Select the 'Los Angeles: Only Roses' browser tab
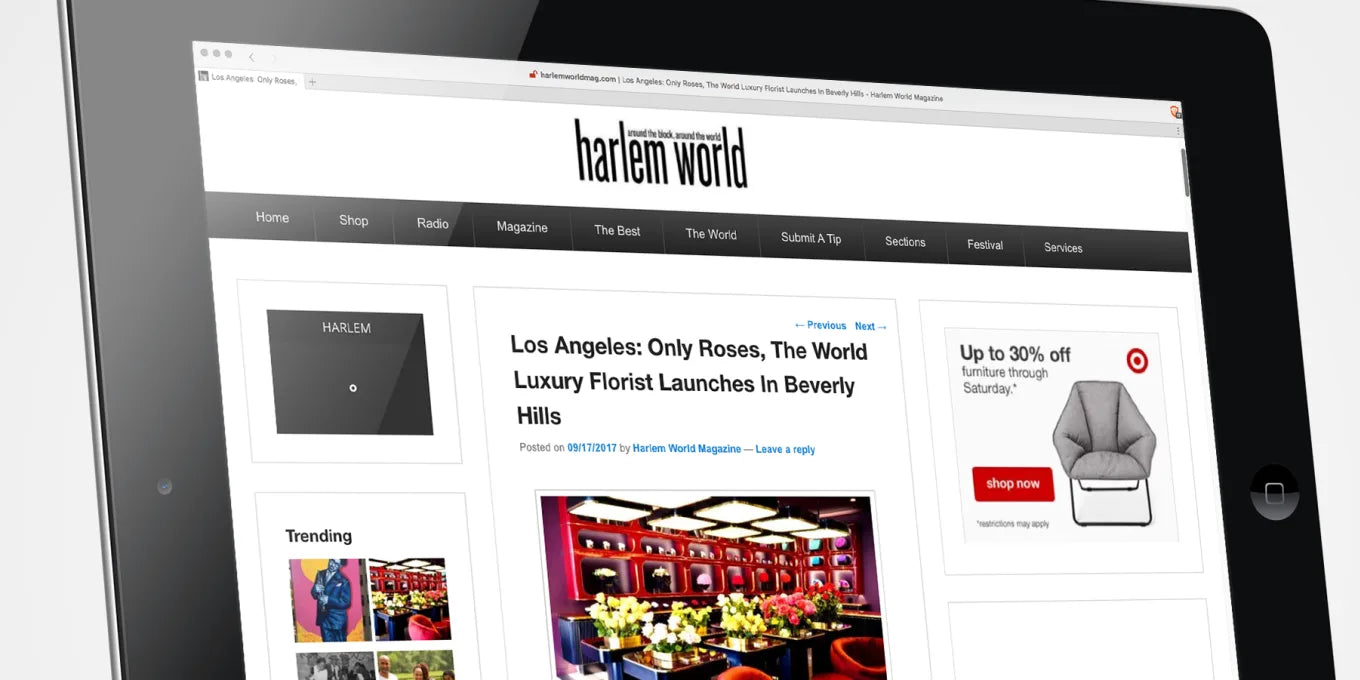Viewport: 1360px width, 680px height. (x=250, y=78)
